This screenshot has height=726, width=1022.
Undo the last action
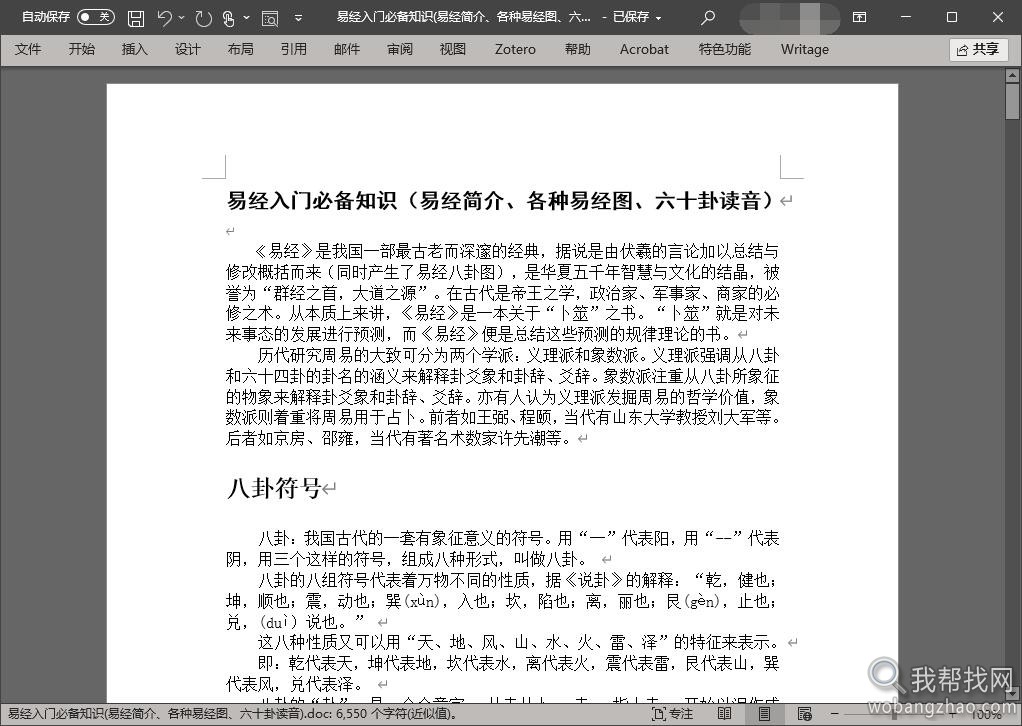point(164,18)
